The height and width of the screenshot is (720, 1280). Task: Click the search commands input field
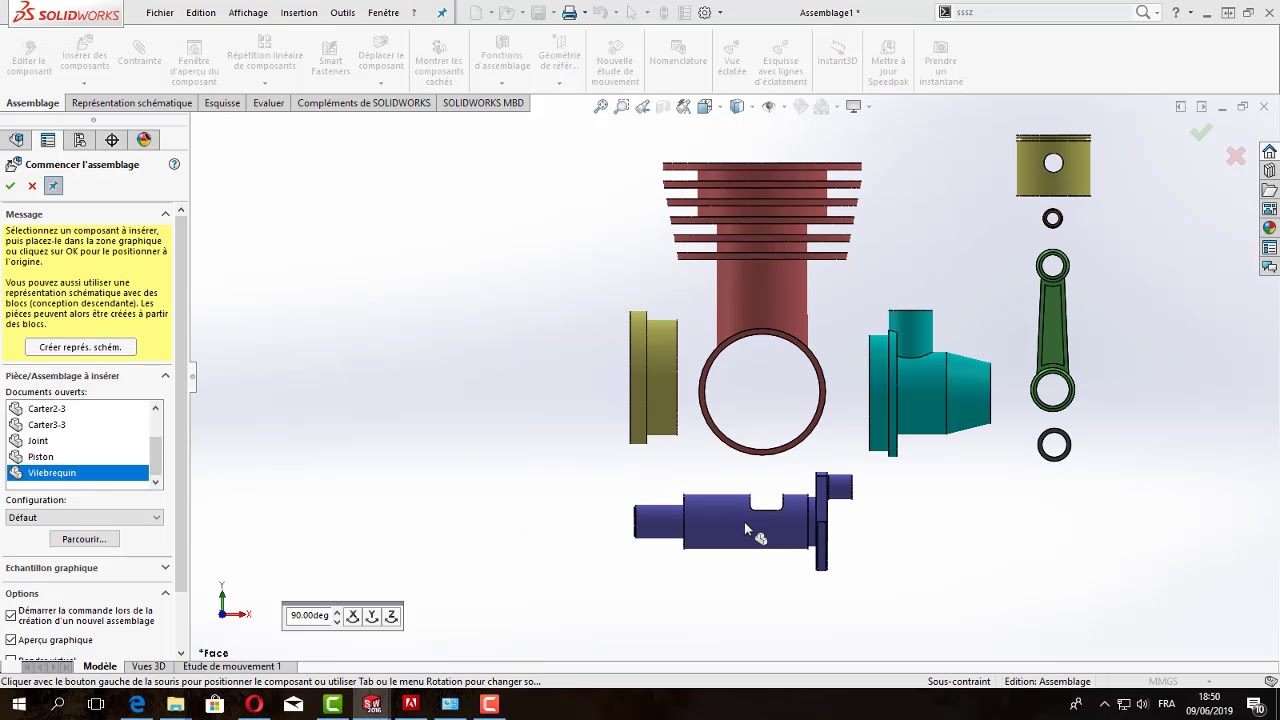pos(1042,13)
